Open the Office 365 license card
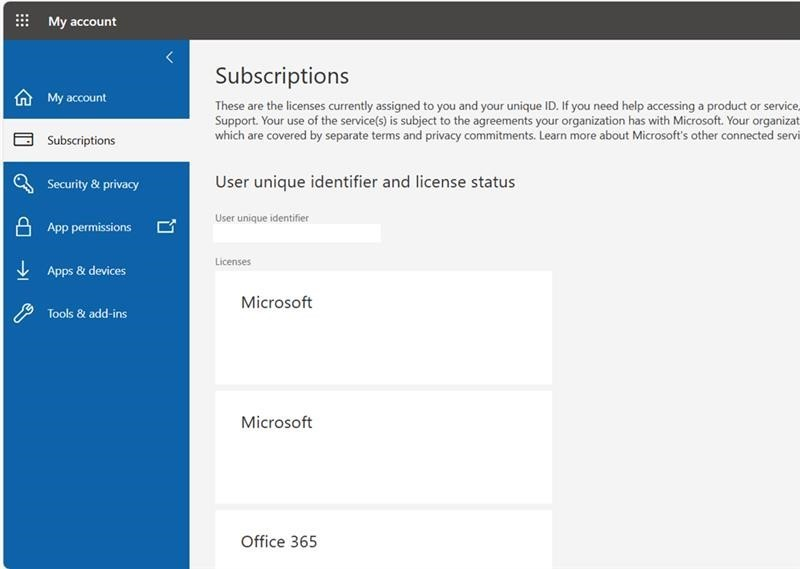 383,540
